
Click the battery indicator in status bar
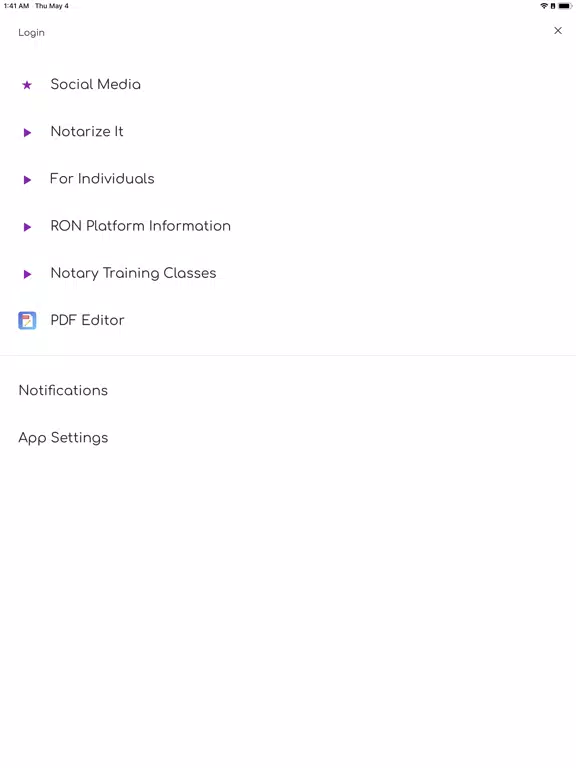click(565, 6)
